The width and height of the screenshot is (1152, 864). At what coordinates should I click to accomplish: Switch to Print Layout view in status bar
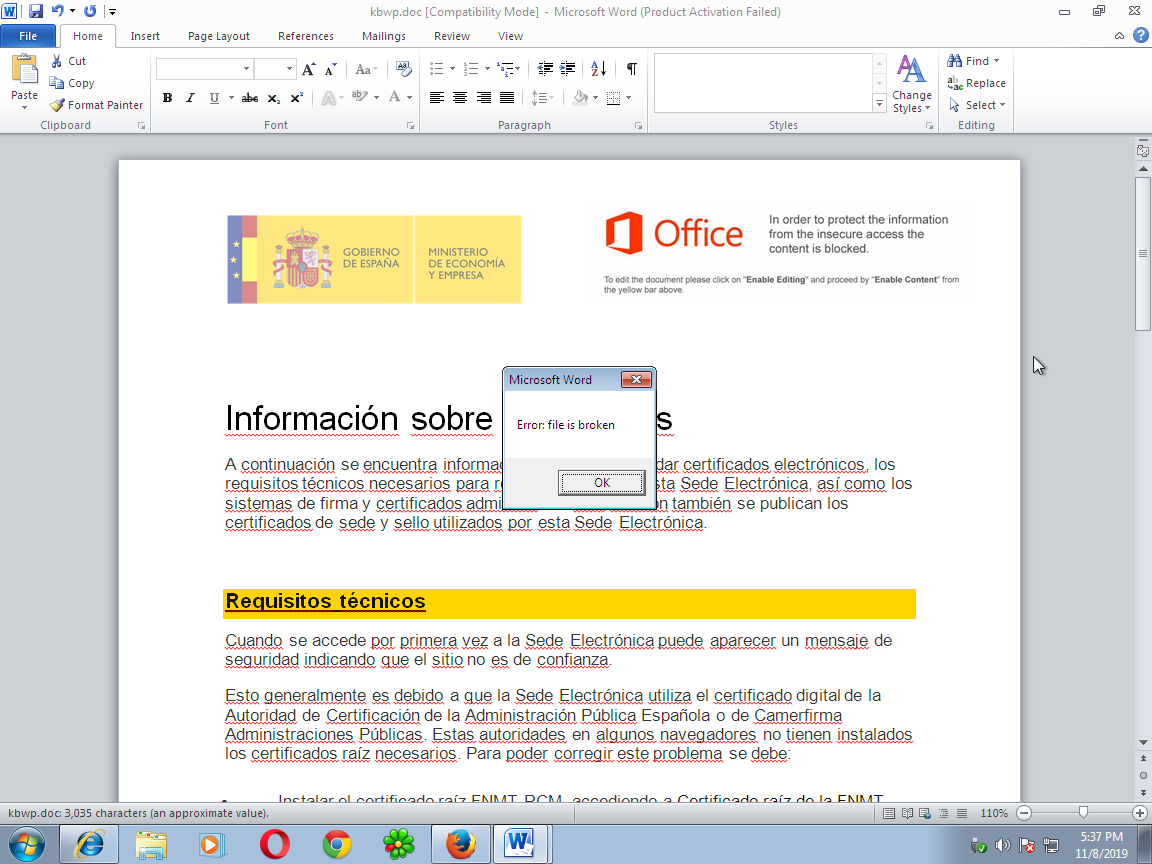pyautogui.click(x=888, y=813)
